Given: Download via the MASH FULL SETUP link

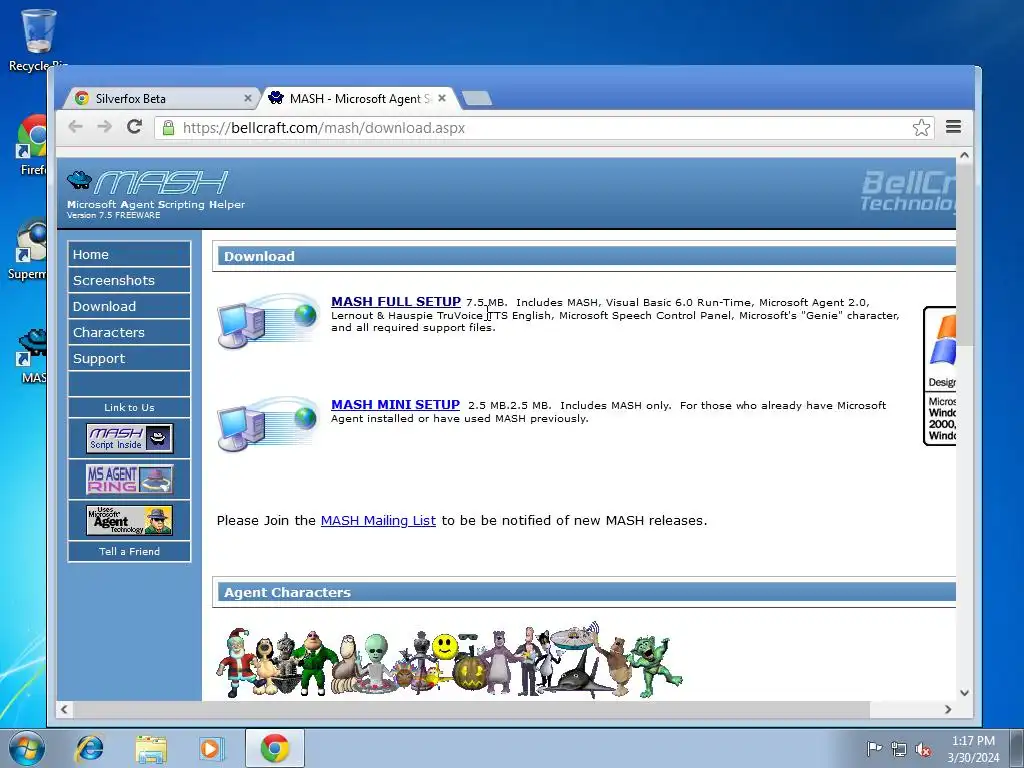Looking at the screenshot, I should point(396,302).
